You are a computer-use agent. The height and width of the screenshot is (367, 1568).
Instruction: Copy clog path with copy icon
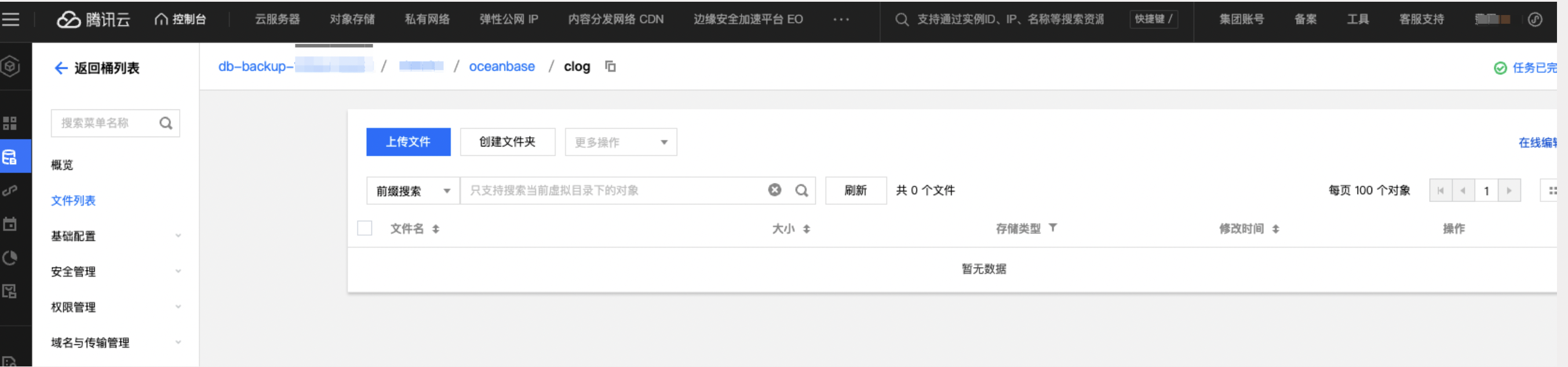point(611,66)
